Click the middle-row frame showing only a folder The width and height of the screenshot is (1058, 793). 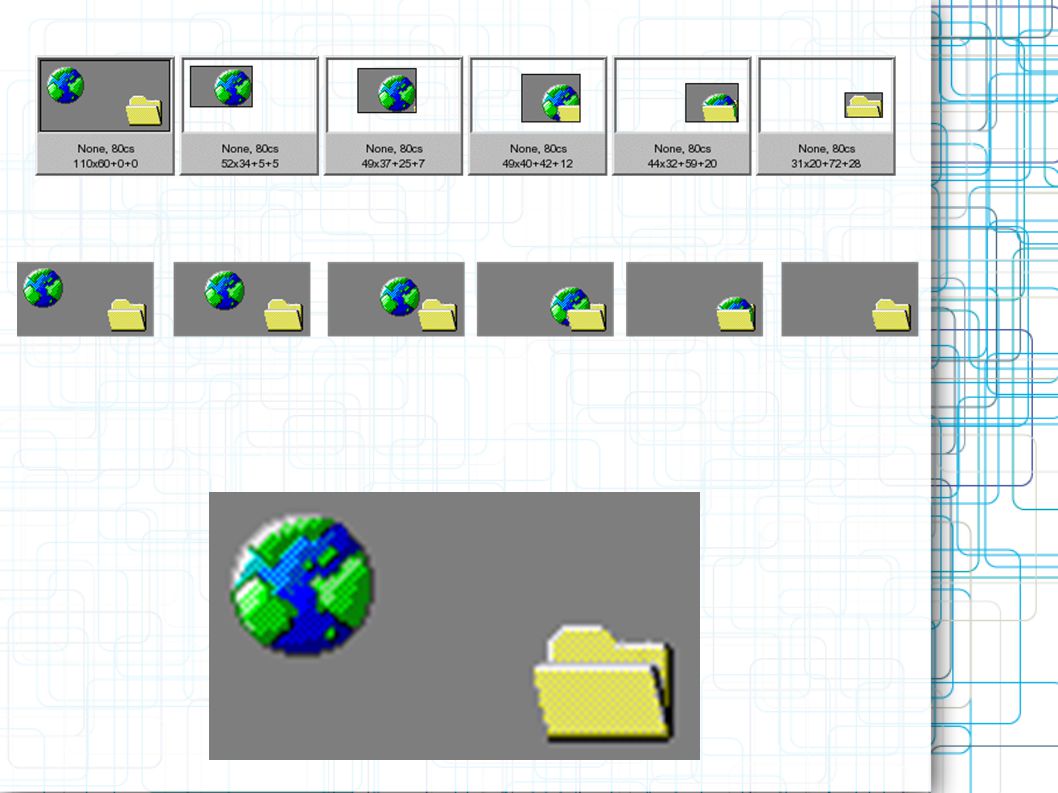[x=850, y=299]
